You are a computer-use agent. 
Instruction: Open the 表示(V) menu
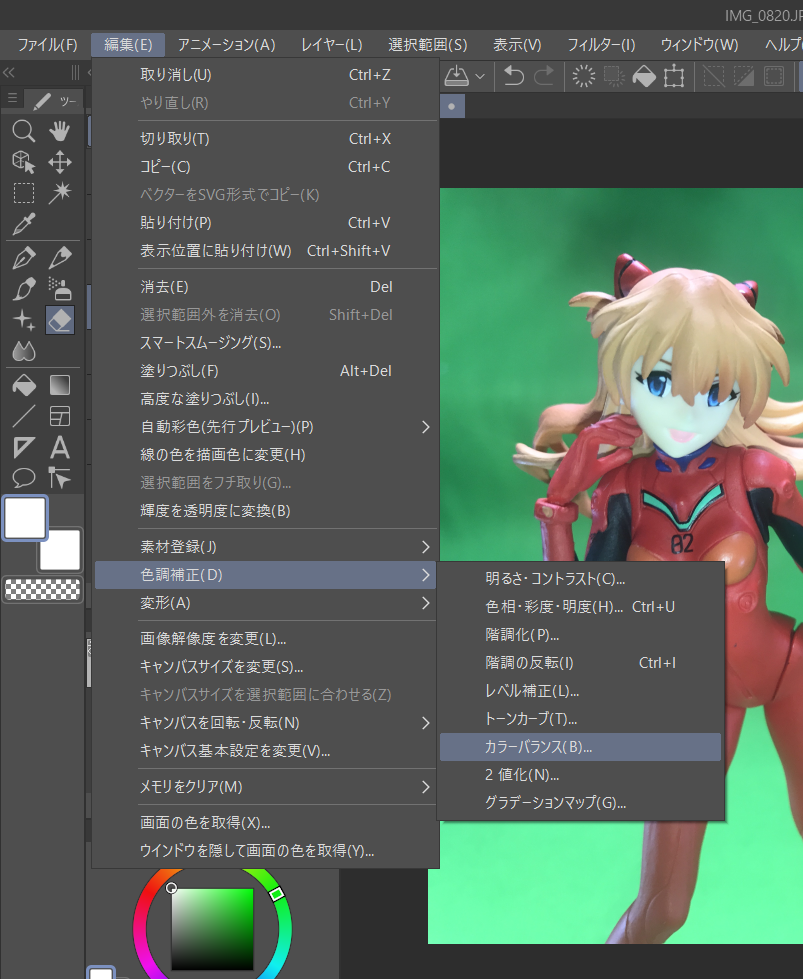pos(517,45)
